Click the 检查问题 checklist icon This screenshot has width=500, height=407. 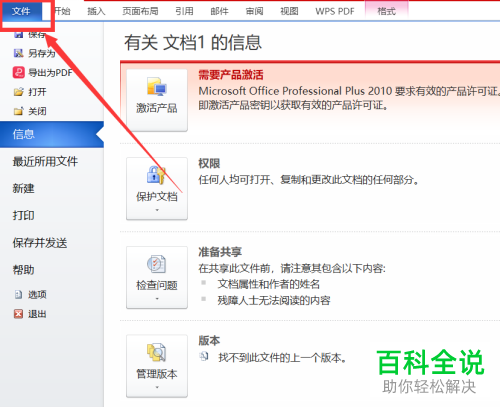coord(156,264)
